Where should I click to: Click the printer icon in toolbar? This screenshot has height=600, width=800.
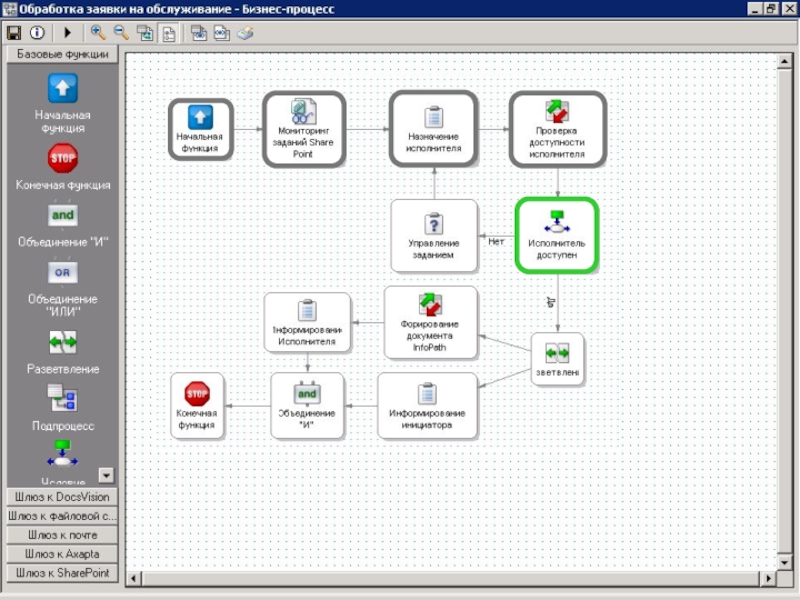pos(245,33)
